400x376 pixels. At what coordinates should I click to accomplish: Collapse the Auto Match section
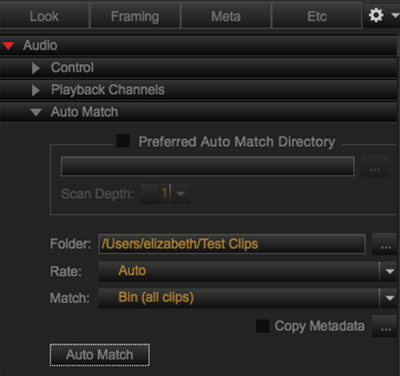point(36,112)
